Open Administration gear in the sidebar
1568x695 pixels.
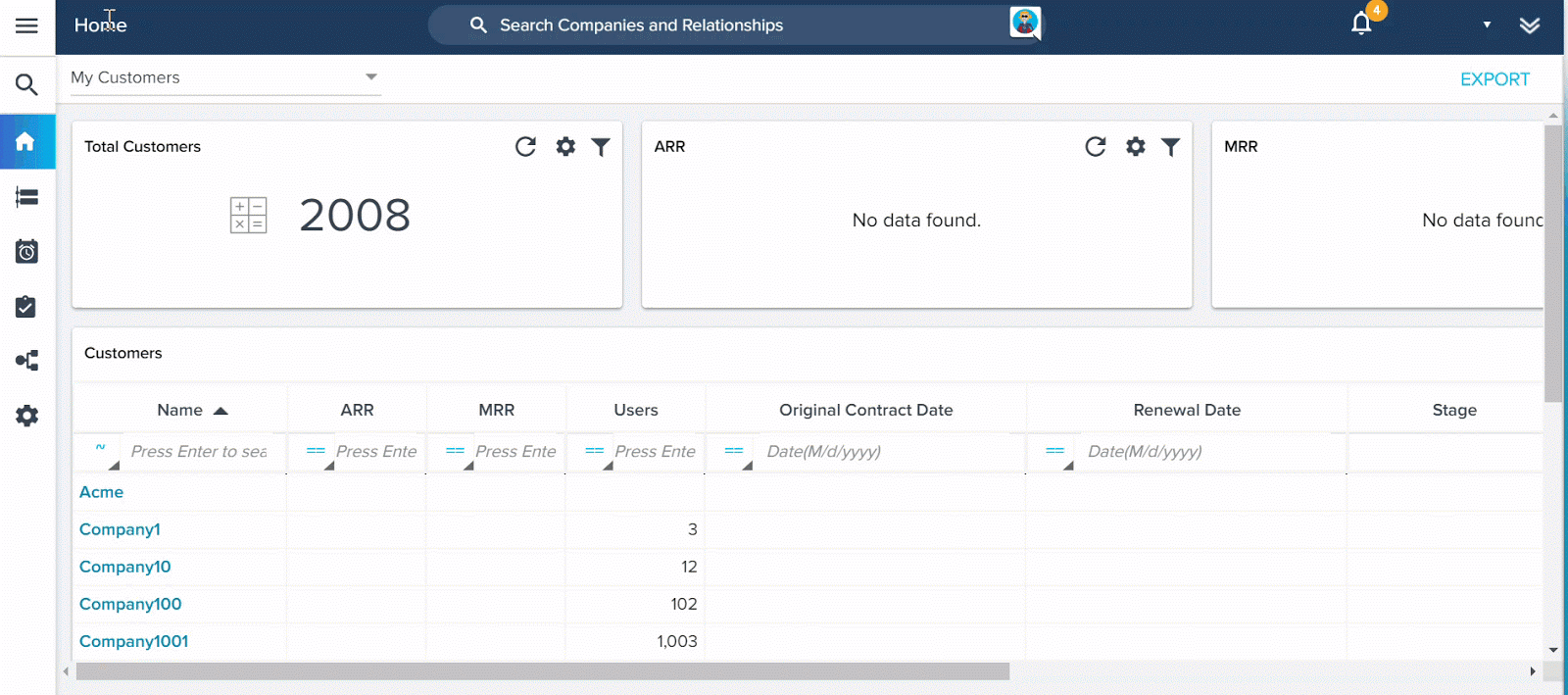pos(26,416)
